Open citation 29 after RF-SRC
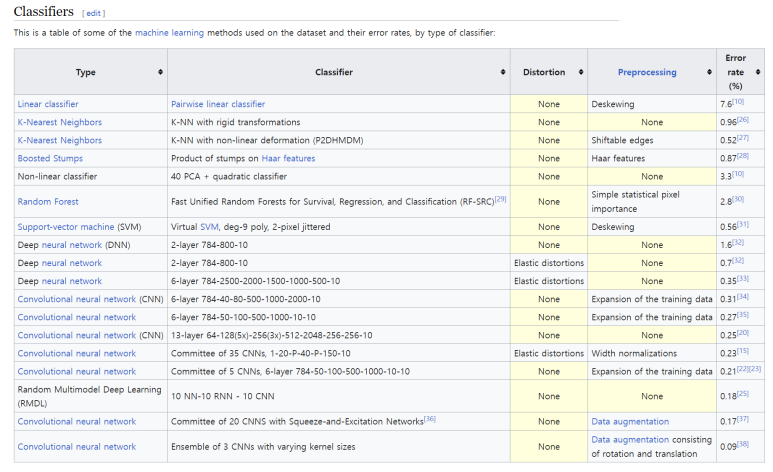The image size is (773, 472). 500,199
